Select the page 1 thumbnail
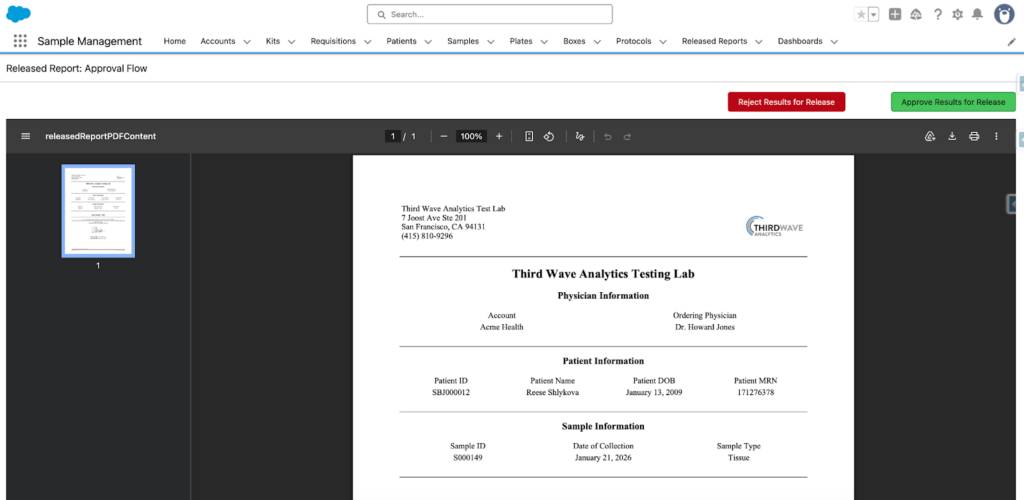The image size is (1024, 500). [98, 210]
